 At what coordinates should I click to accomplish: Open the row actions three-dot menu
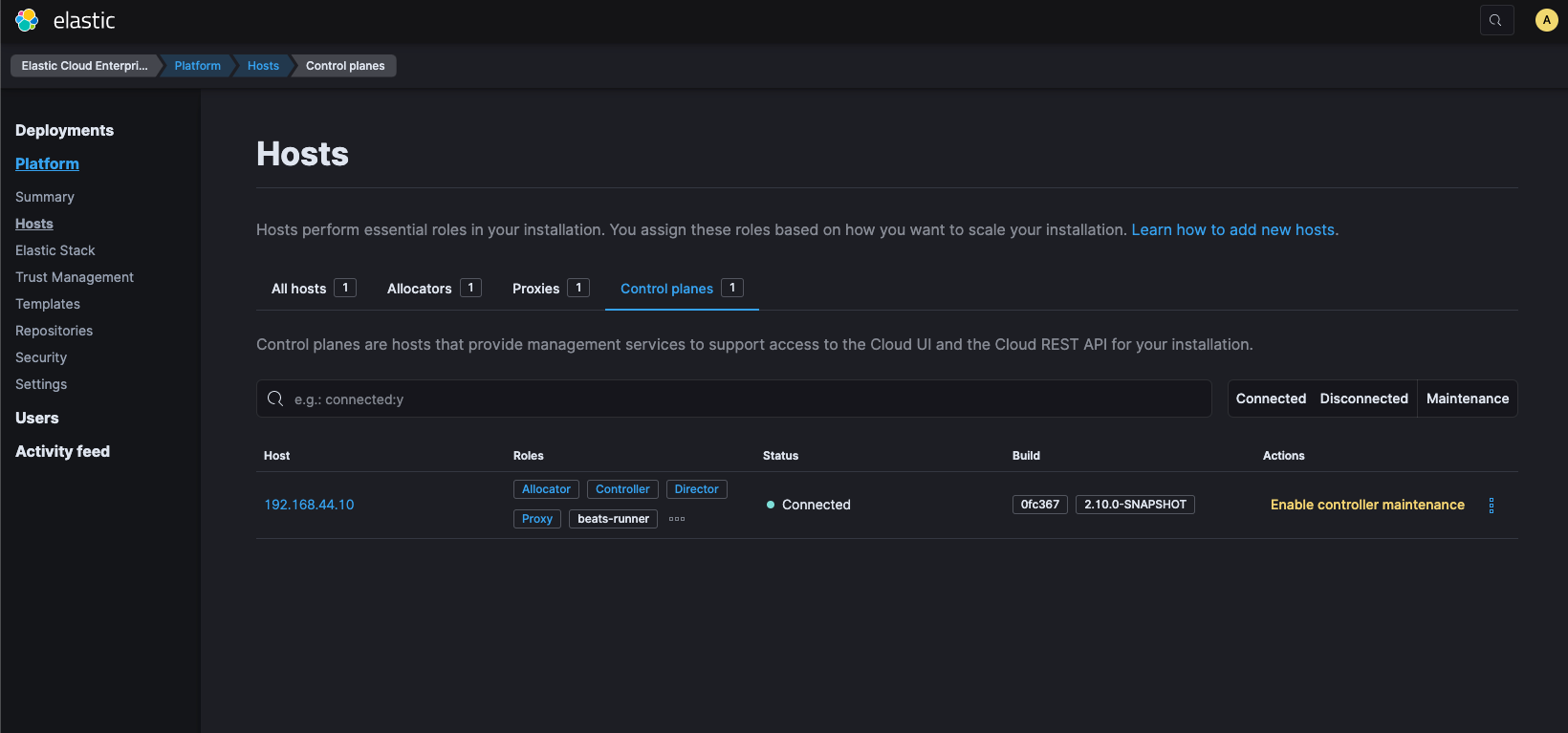(1492, 506)
